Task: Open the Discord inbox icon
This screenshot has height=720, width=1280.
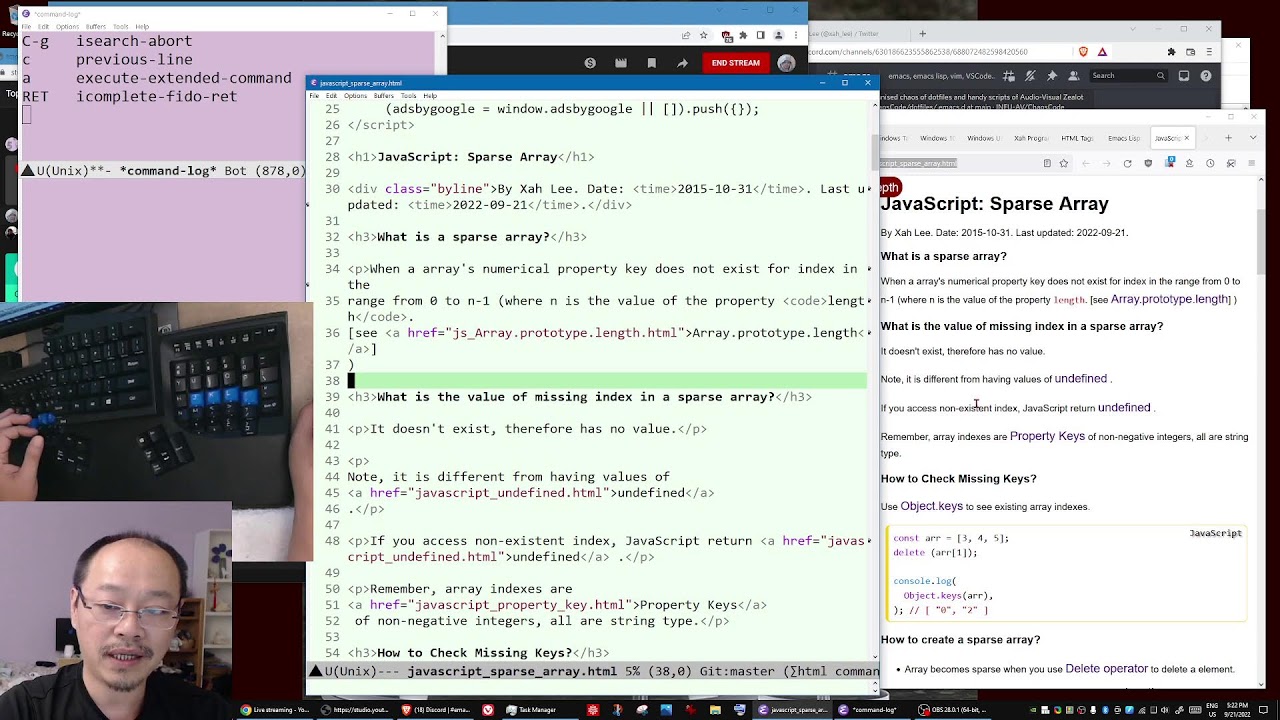Action: click(1184, 76)
